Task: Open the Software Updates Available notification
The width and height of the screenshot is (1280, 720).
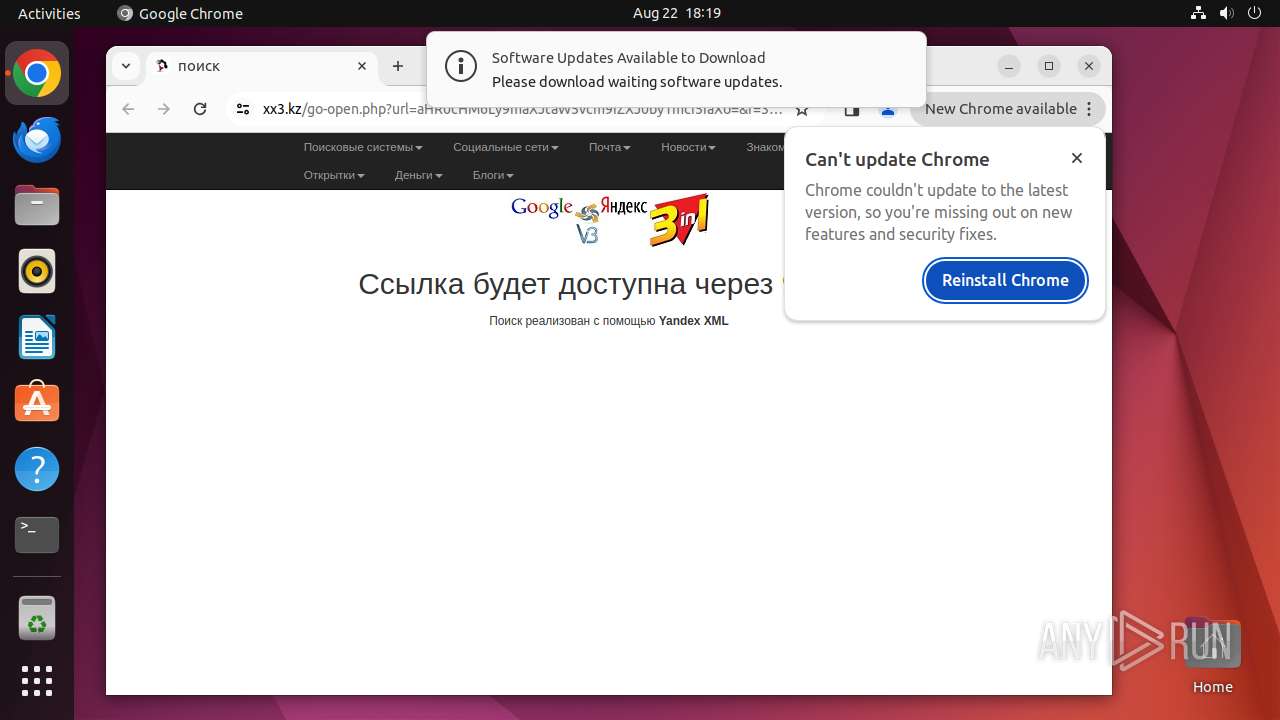Action: tap(676, 69)
